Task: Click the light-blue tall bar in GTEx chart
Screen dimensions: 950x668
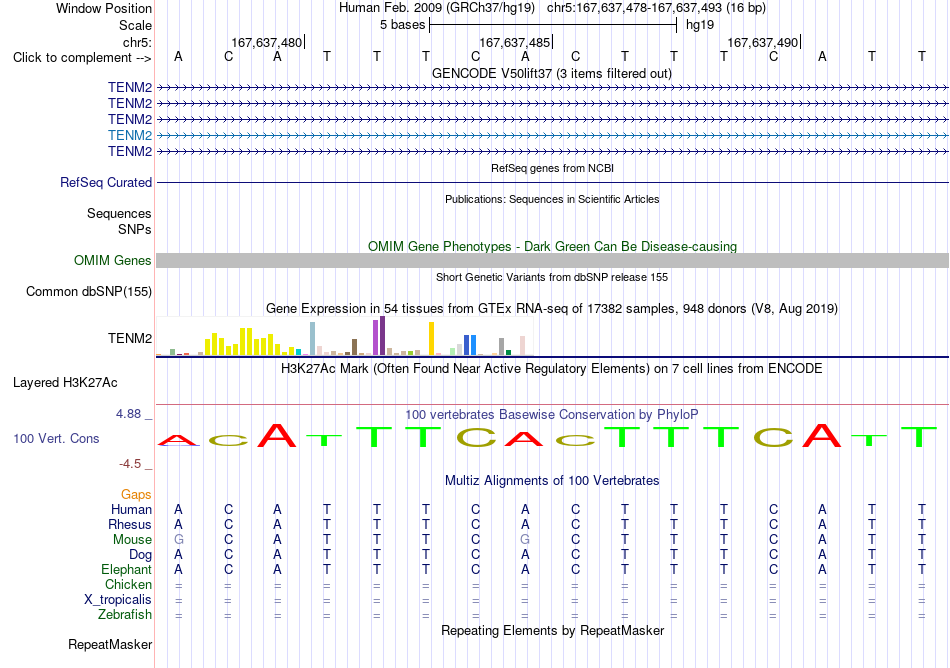Action: pyautogui.click(x=313, y=339)
